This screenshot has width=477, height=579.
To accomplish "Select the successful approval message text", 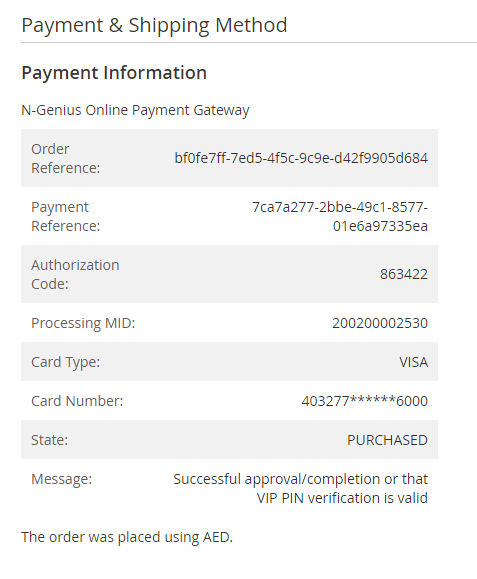I will (301, 489).
